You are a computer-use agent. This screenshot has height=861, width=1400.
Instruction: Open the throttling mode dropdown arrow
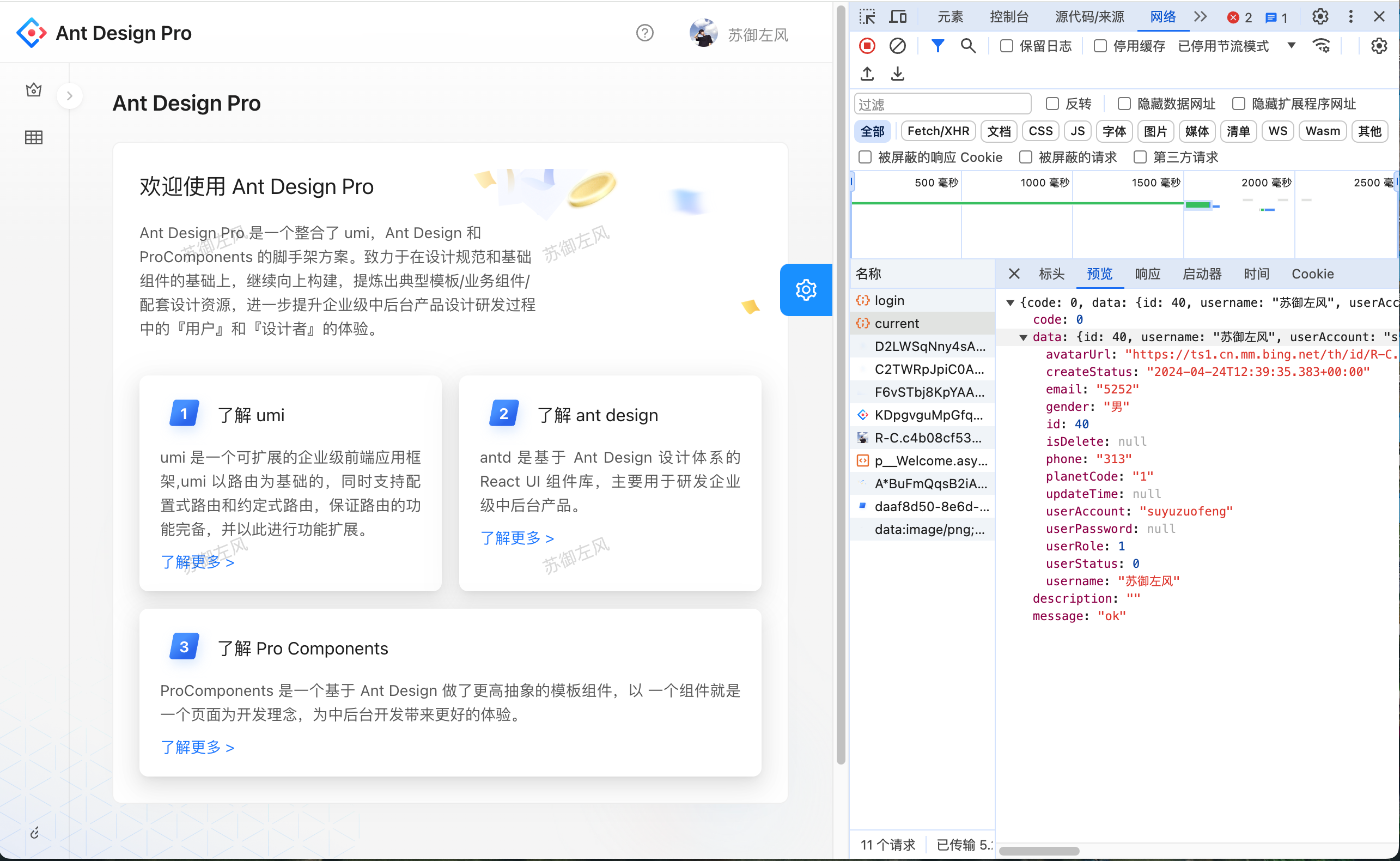tap(1291, 46)
